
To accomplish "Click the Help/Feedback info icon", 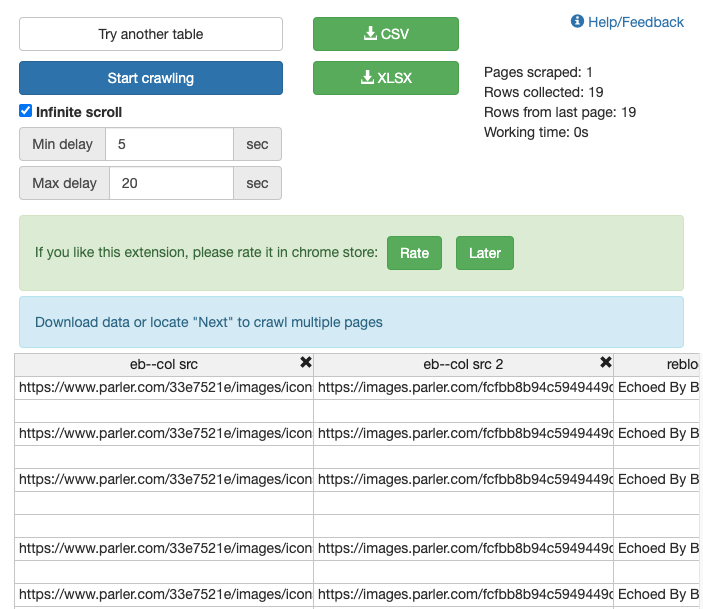I will pyautogui.click(x=577, y=22).
